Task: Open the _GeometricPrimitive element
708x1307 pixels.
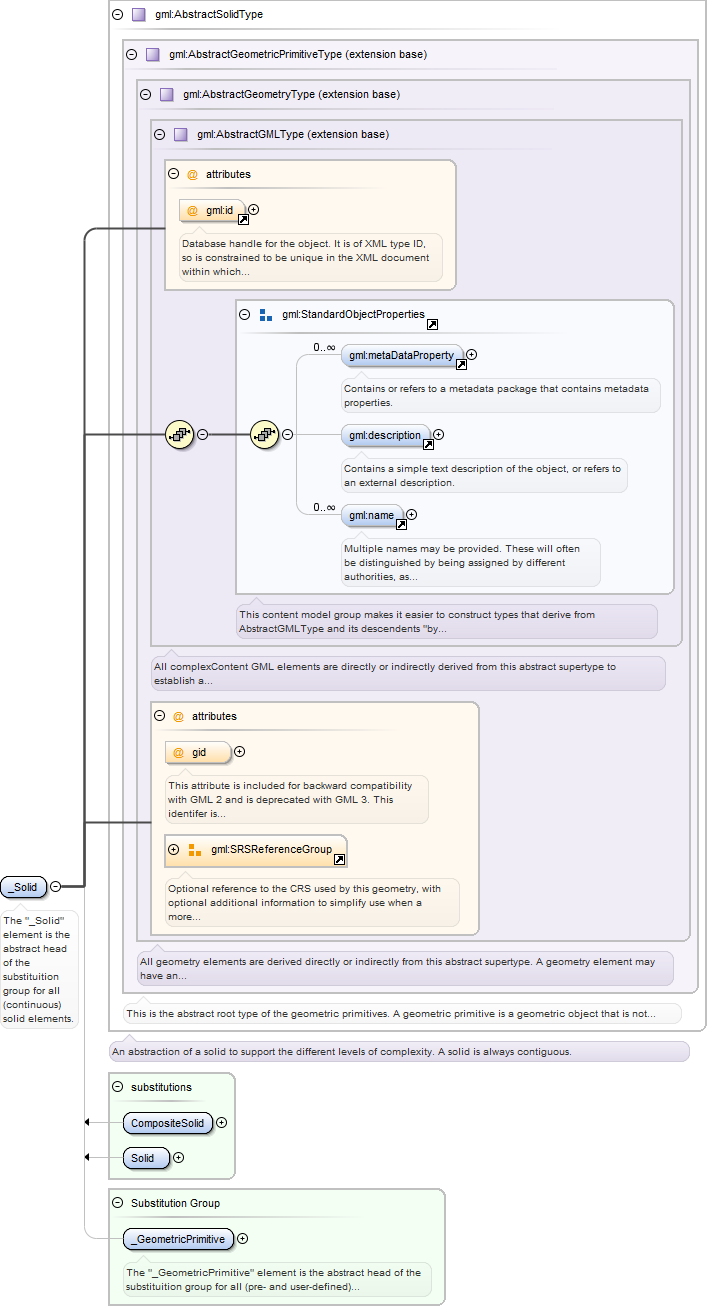Action: [x=179, y=1238]
